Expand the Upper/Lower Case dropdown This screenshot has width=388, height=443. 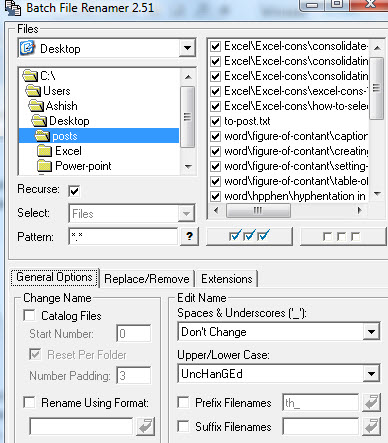click(x=371, y=374)
